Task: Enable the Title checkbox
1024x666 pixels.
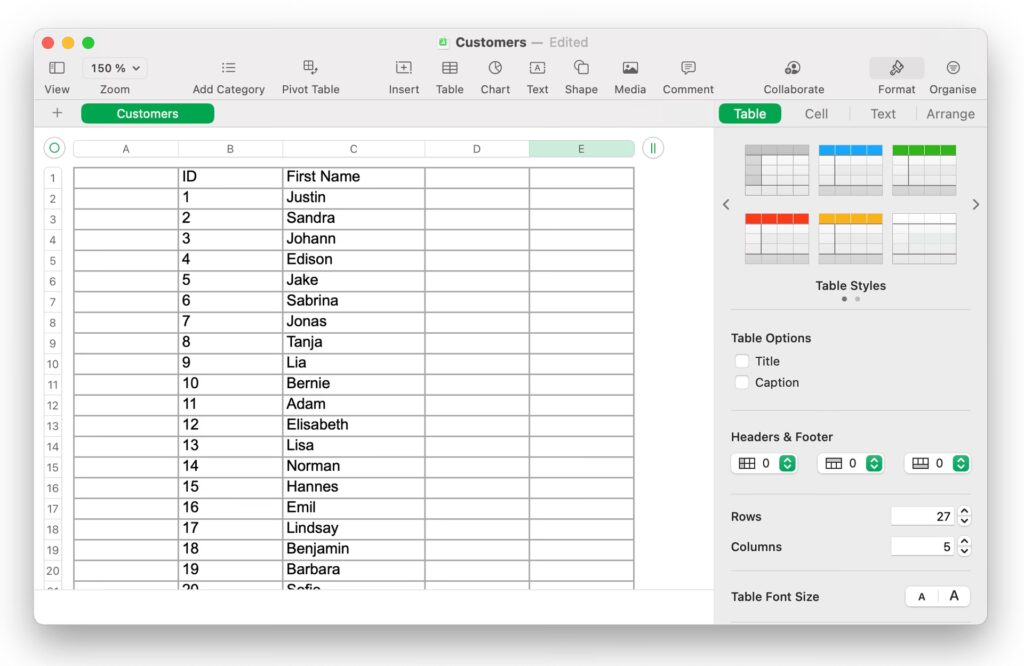Action: (x=742, y=361)
